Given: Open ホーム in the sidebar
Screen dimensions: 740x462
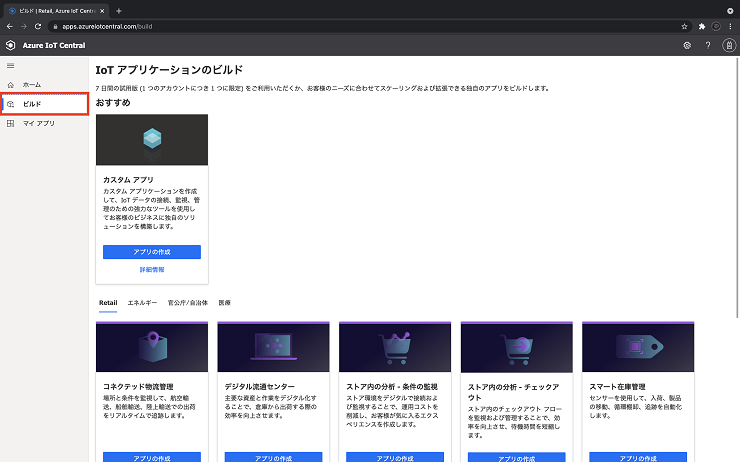Looking at the screenshot, I should coord(44,85).
